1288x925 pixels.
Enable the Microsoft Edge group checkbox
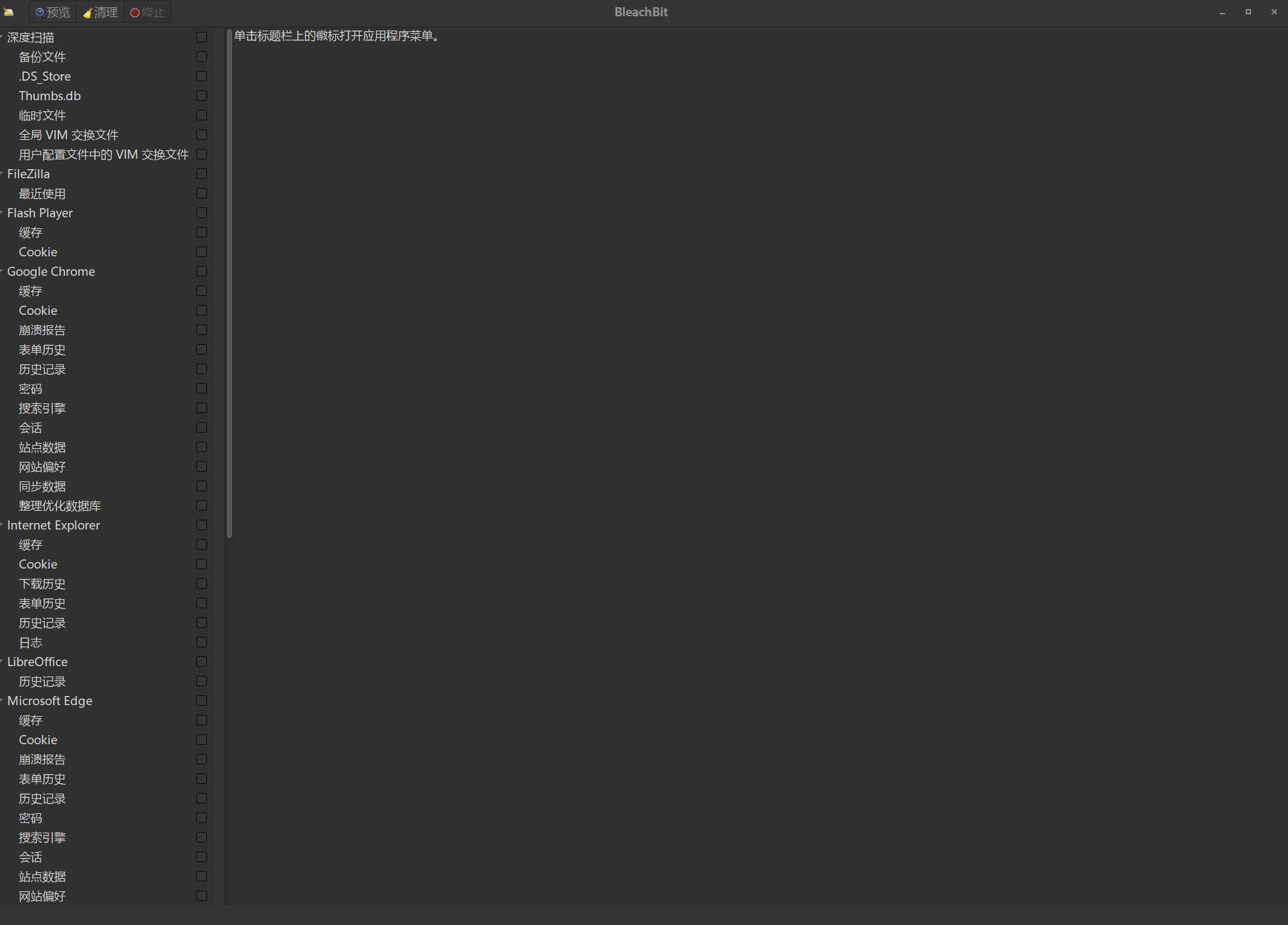[x=202, y=701]
